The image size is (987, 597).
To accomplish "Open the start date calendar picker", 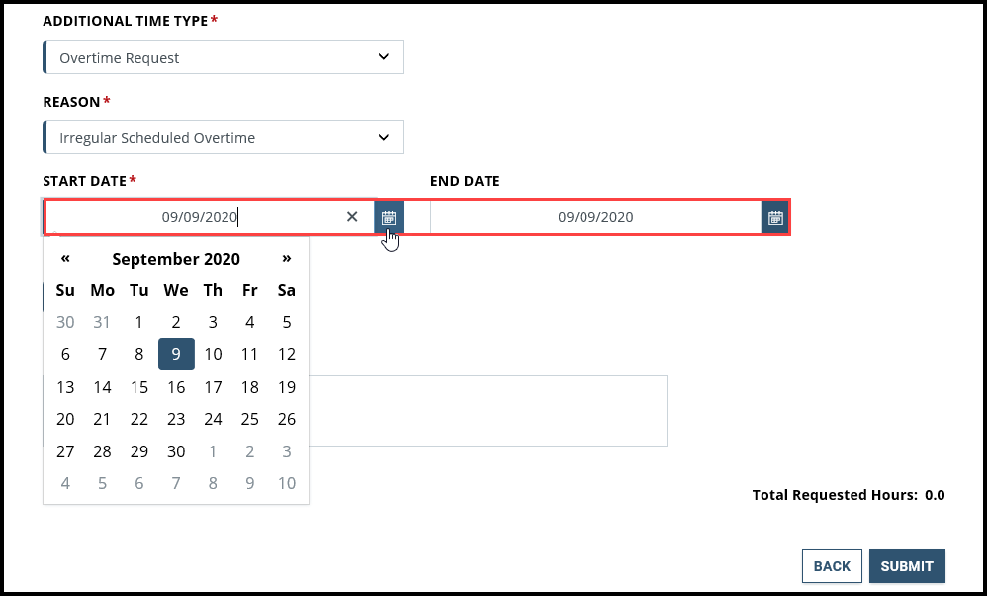I will [x=388, y=217].
